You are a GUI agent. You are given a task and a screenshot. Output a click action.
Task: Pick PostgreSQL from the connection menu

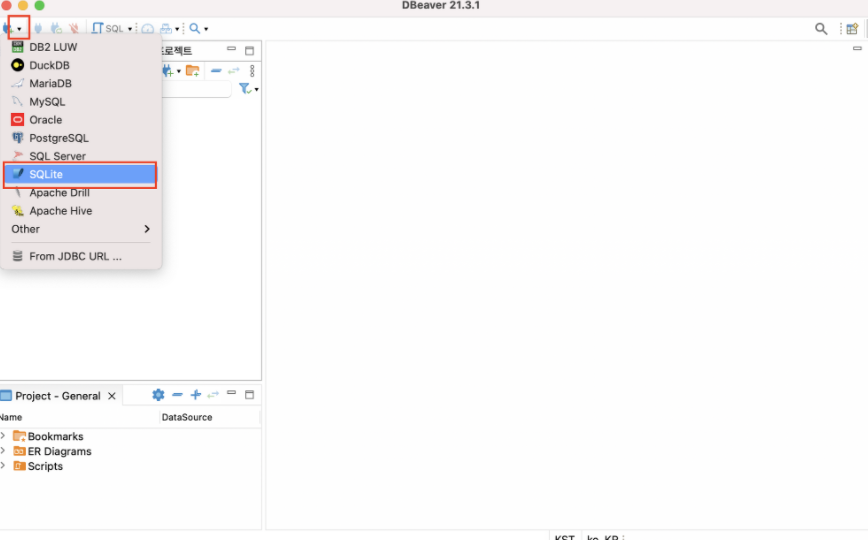pos(81,138)
